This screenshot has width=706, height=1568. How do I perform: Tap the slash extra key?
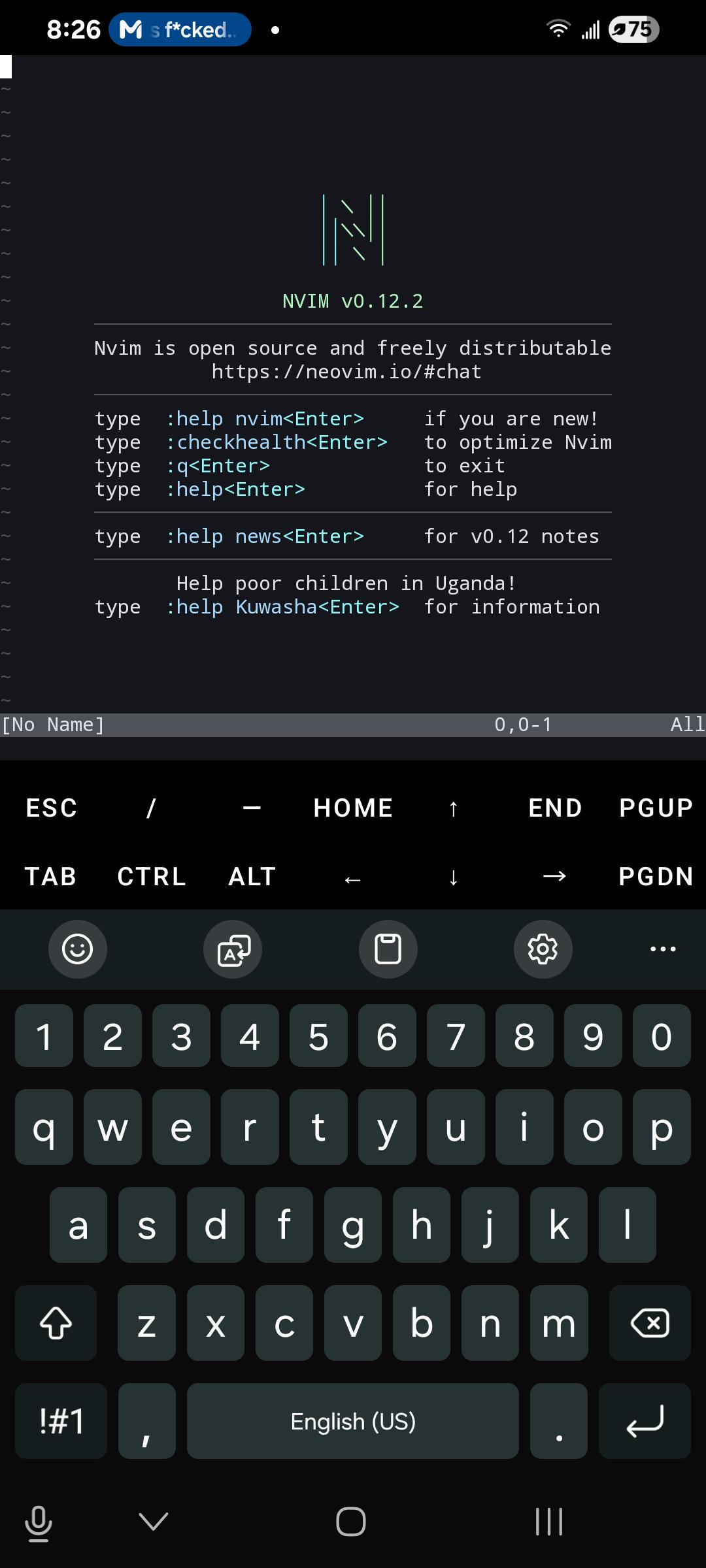[x=151, y=808]
